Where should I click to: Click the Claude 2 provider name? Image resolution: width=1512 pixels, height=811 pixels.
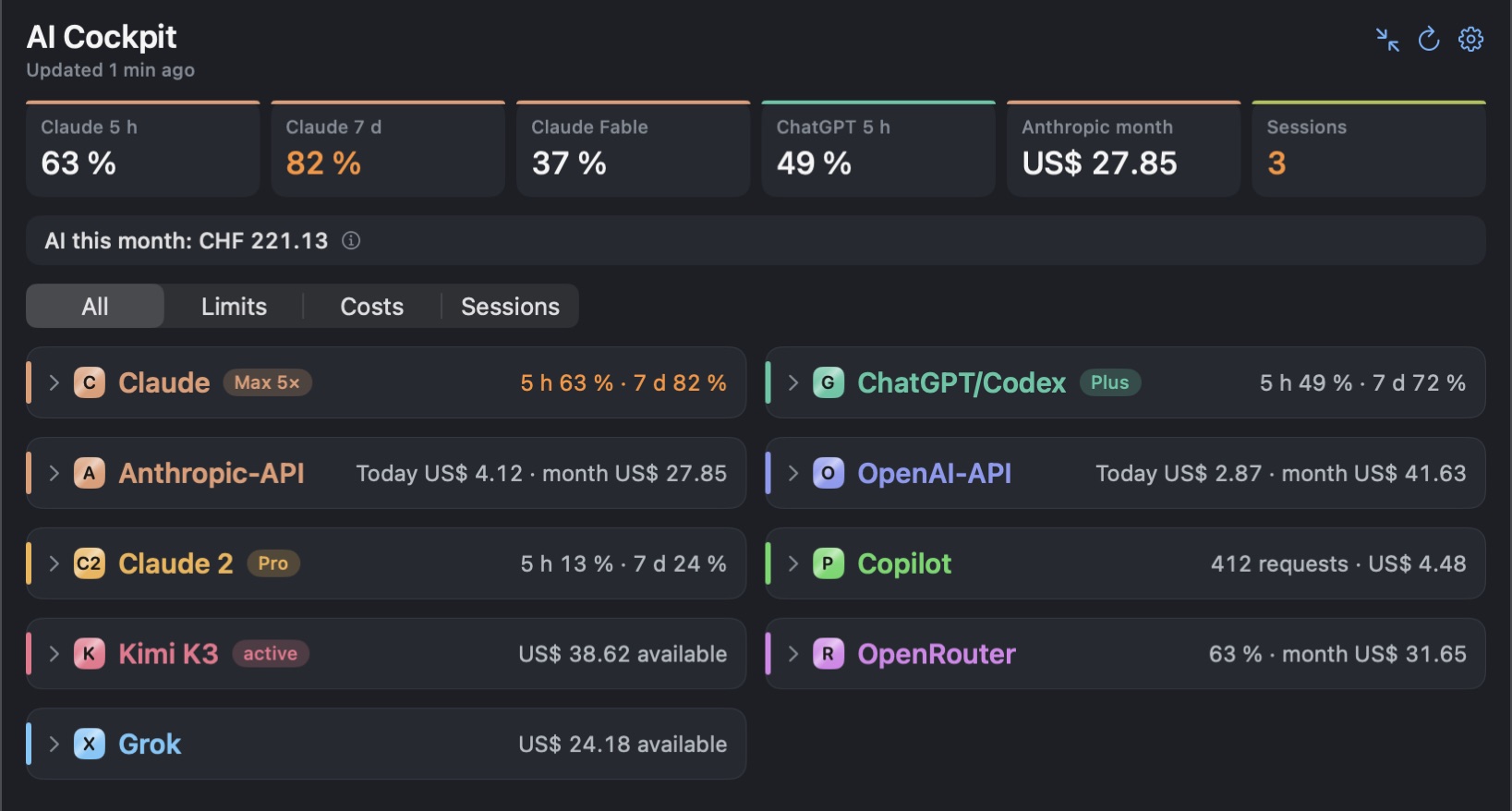pyautogui.click(x=176, y=563)
